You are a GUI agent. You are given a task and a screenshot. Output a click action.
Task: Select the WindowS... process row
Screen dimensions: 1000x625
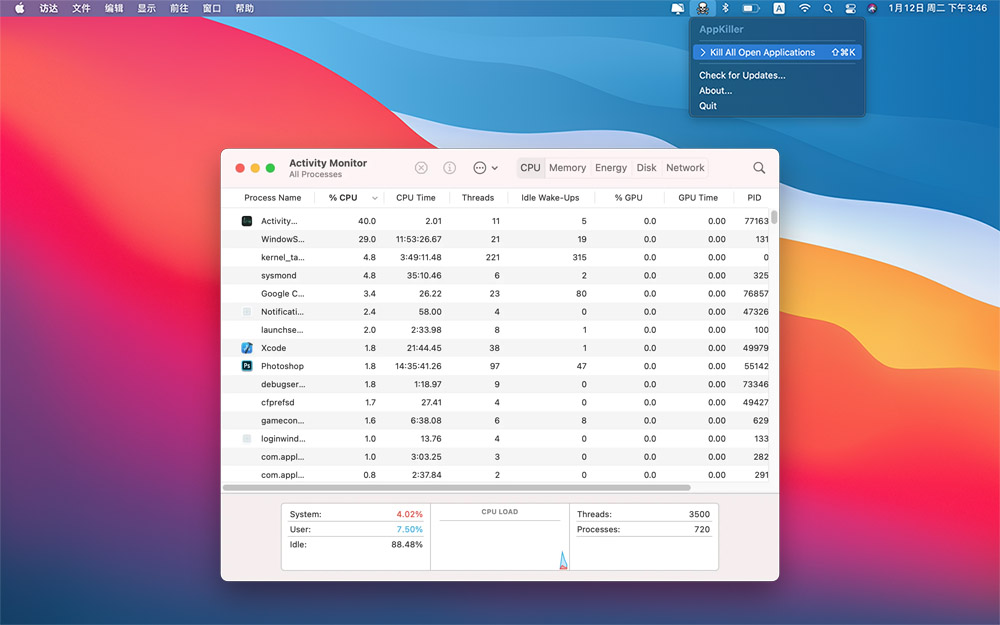click(496, 239)
